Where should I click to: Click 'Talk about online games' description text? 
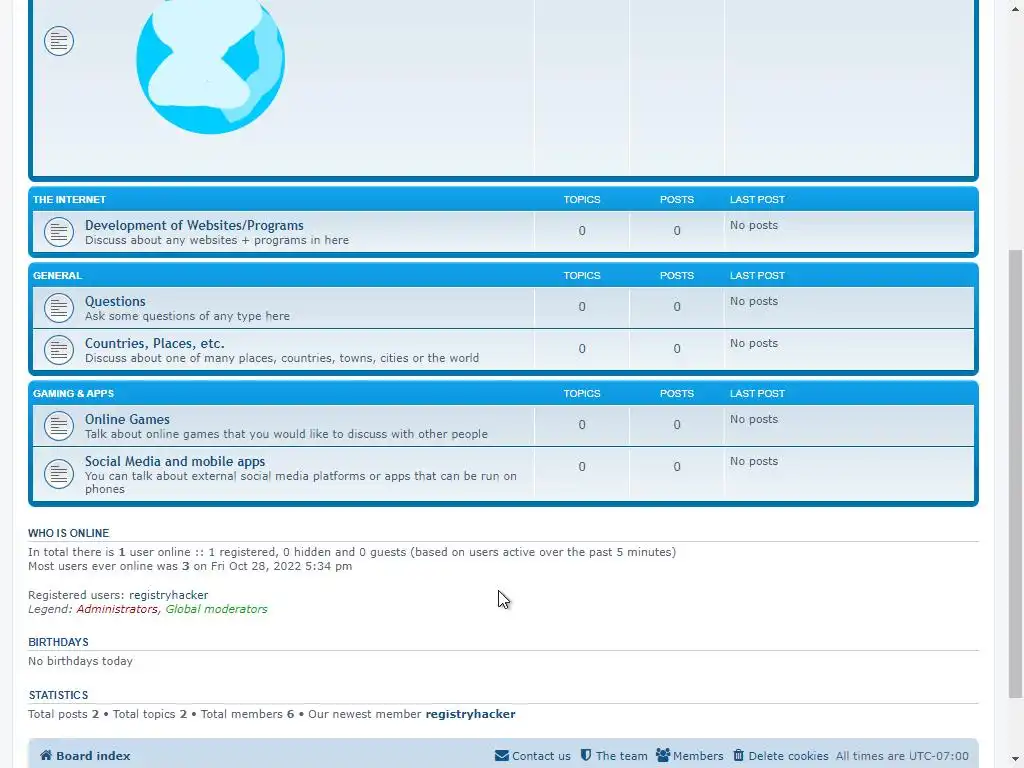[286, 434]
